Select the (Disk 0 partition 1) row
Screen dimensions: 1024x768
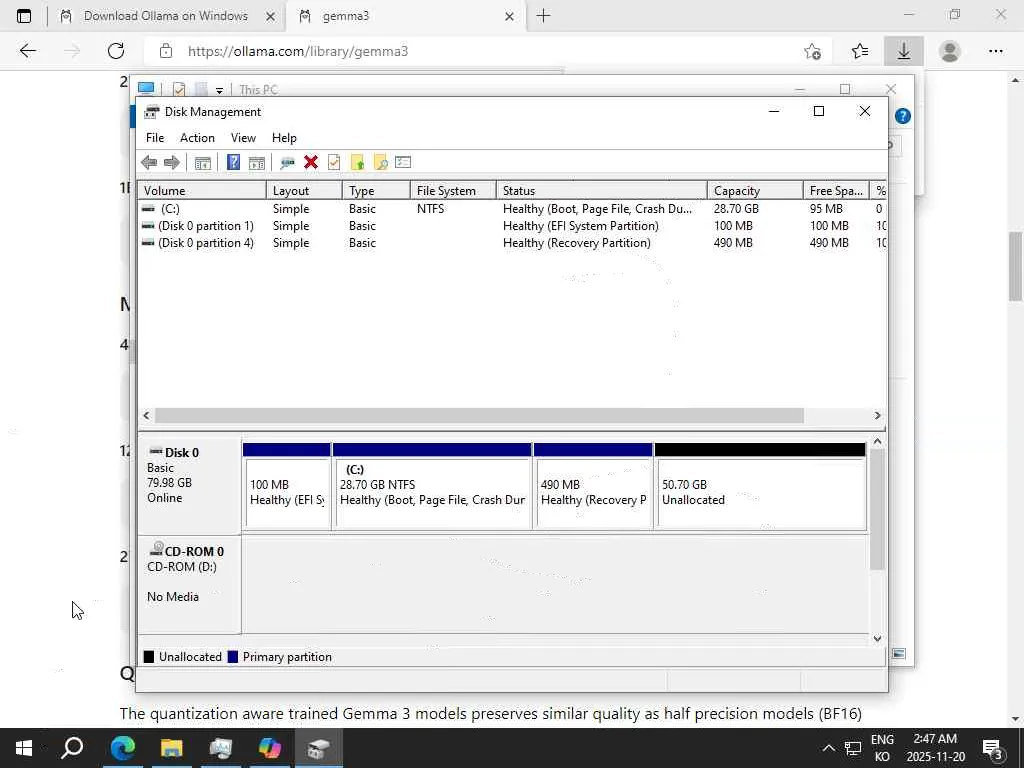click(512, 226)
